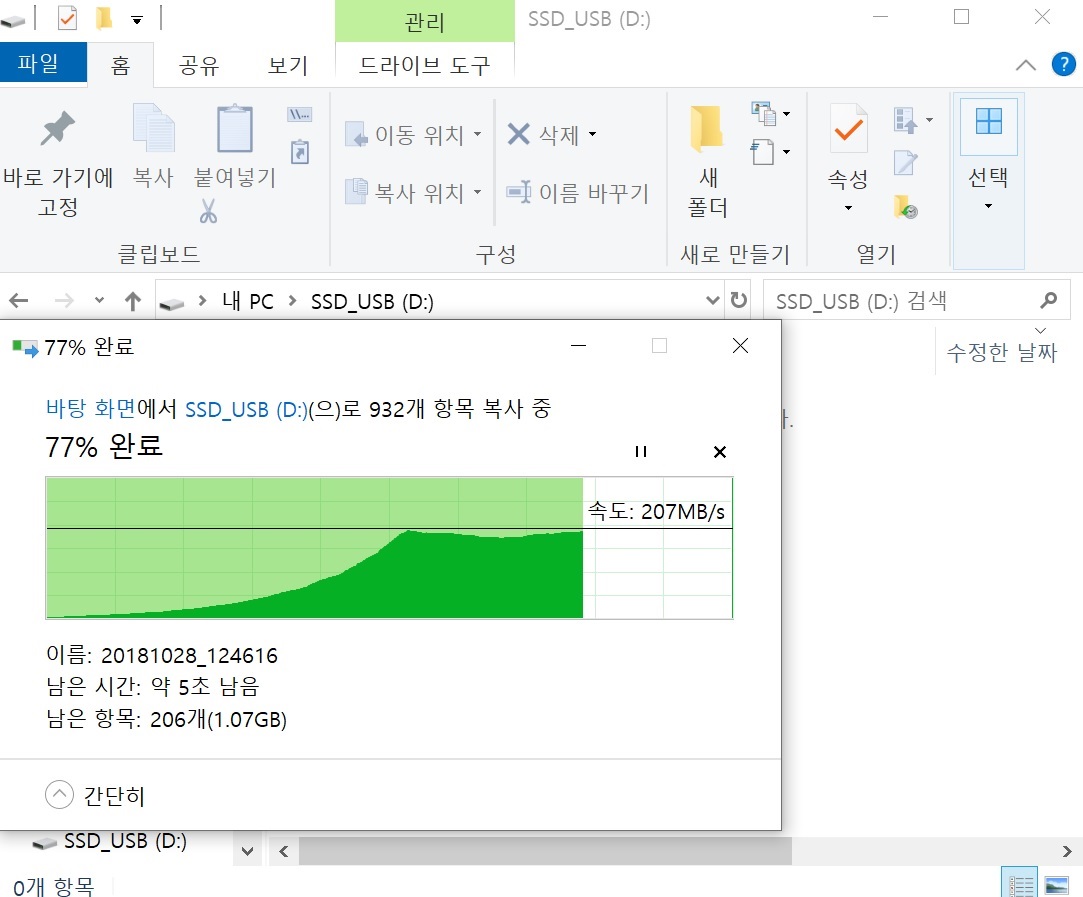Click the search magnifier icon
The height and width of the screenshot is (897, 1083).
click(x=1048, y=300)
